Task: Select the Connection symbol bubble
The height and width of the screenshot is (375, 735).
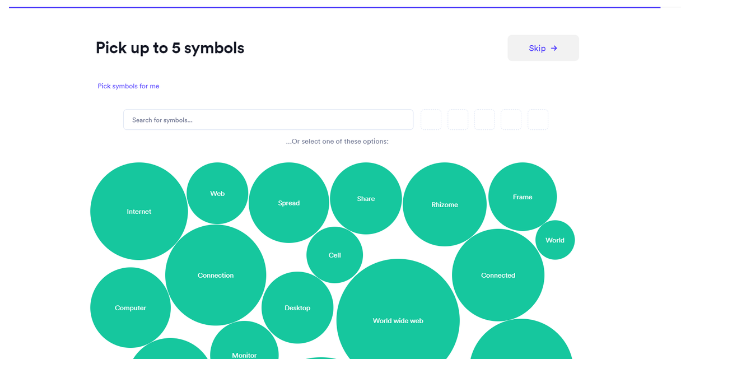Action: (x=216, y=275)
